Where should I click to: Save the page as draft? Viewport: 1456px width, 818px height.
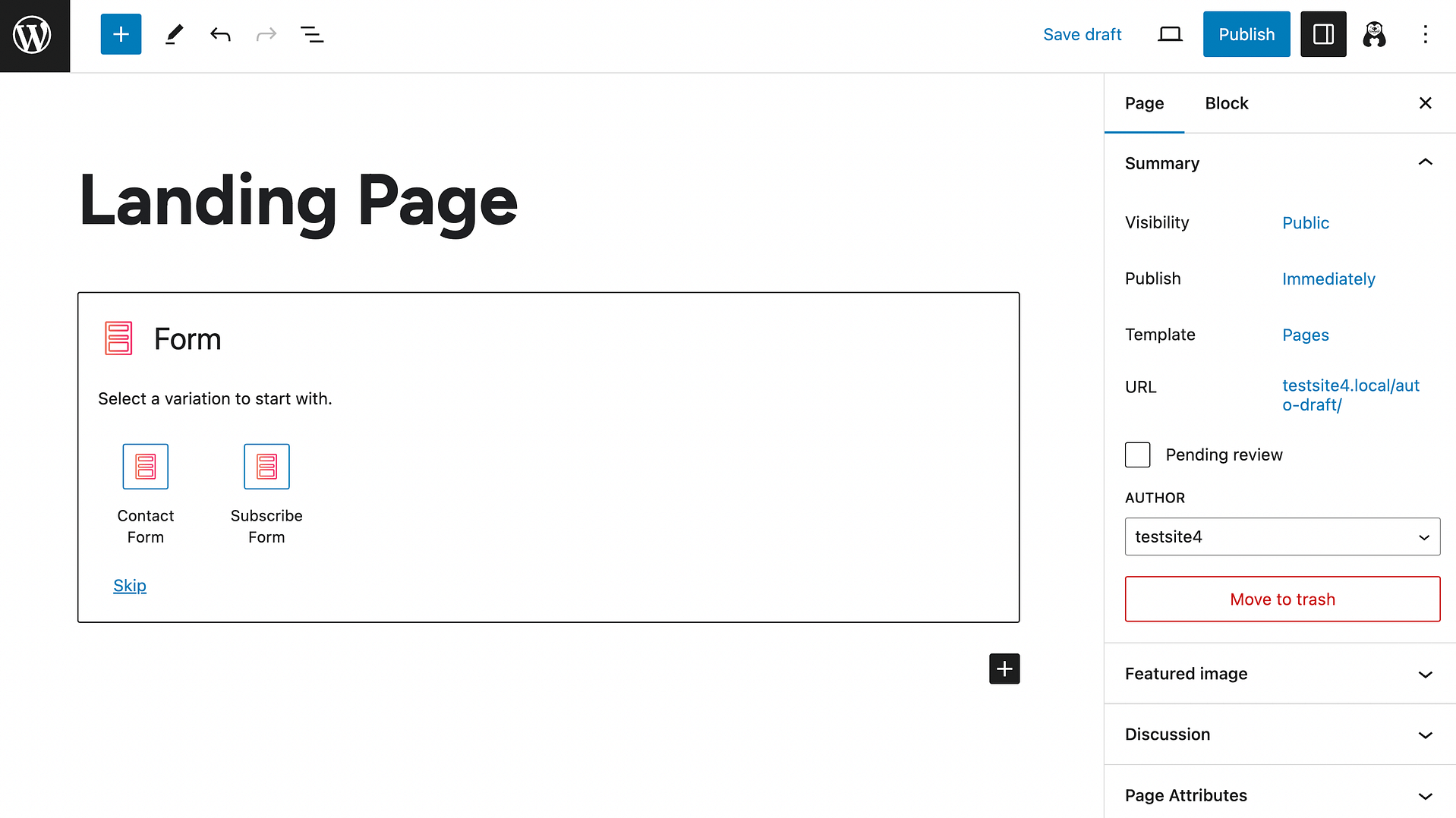click(x=1083, y=34)
